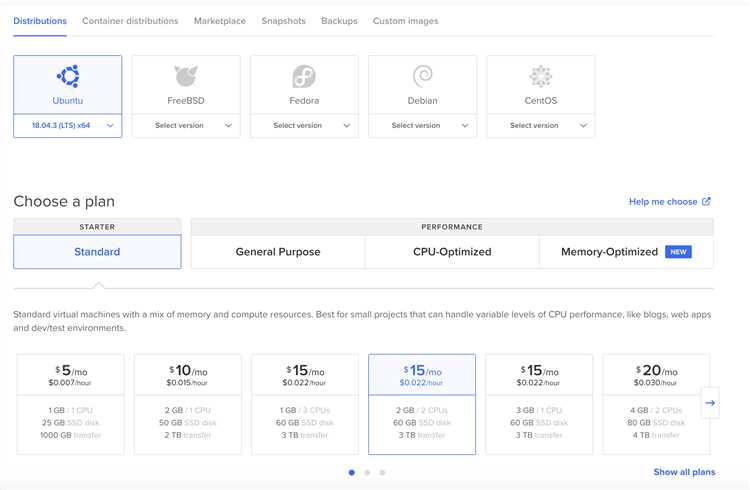Go to the first plans page dot

[x=352, y=472]
